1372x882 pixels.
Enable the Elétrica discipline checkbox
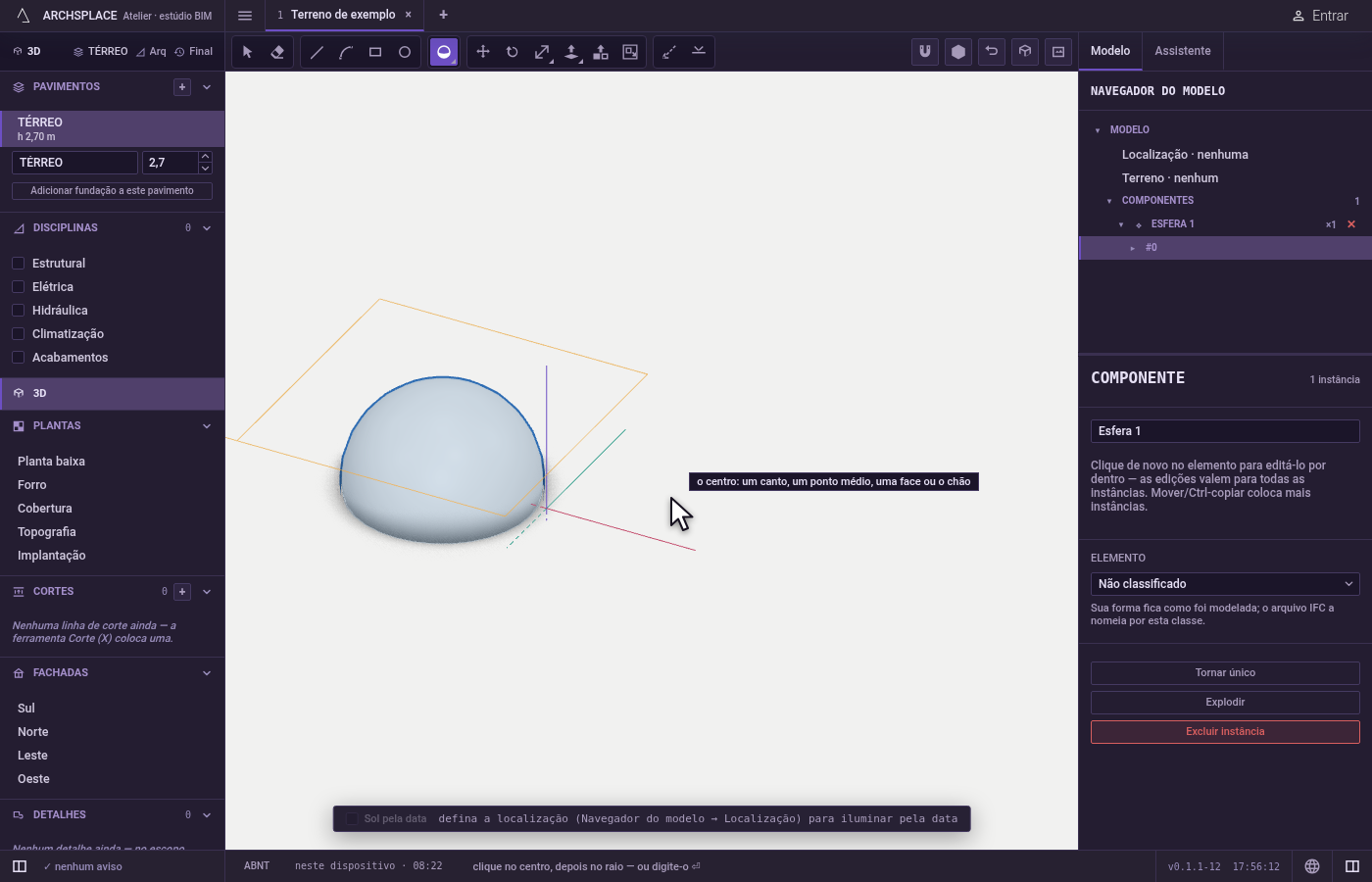18,287
